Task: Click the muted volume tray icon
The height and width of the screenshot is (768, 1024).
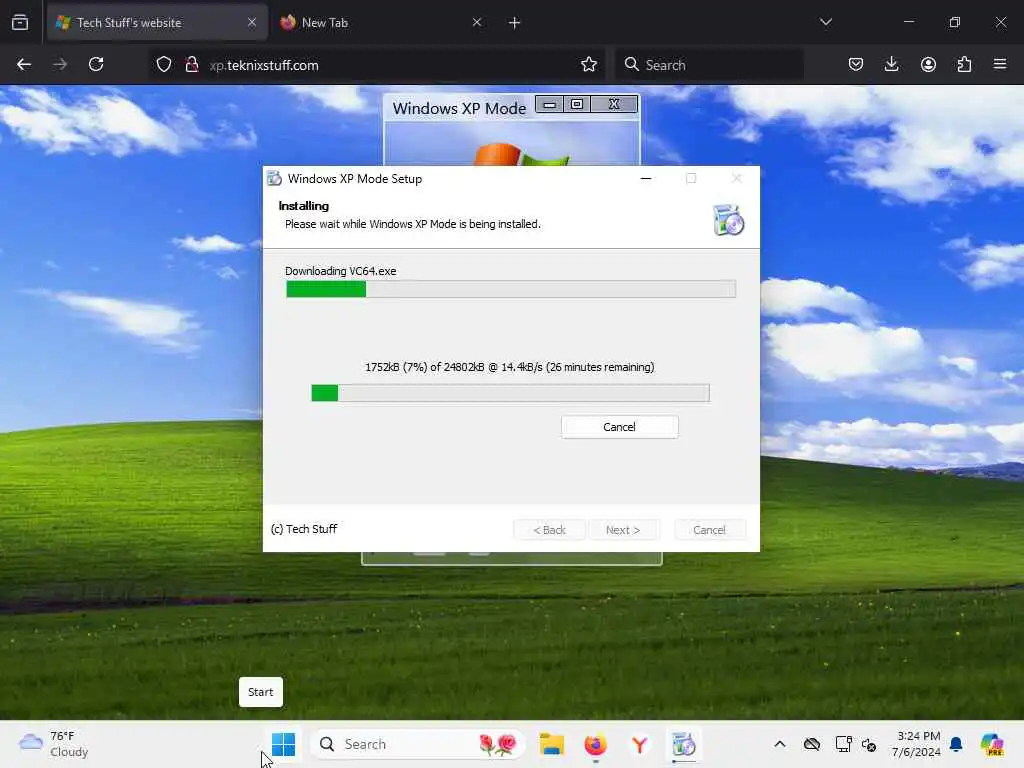Action: (x=869, y=744)
